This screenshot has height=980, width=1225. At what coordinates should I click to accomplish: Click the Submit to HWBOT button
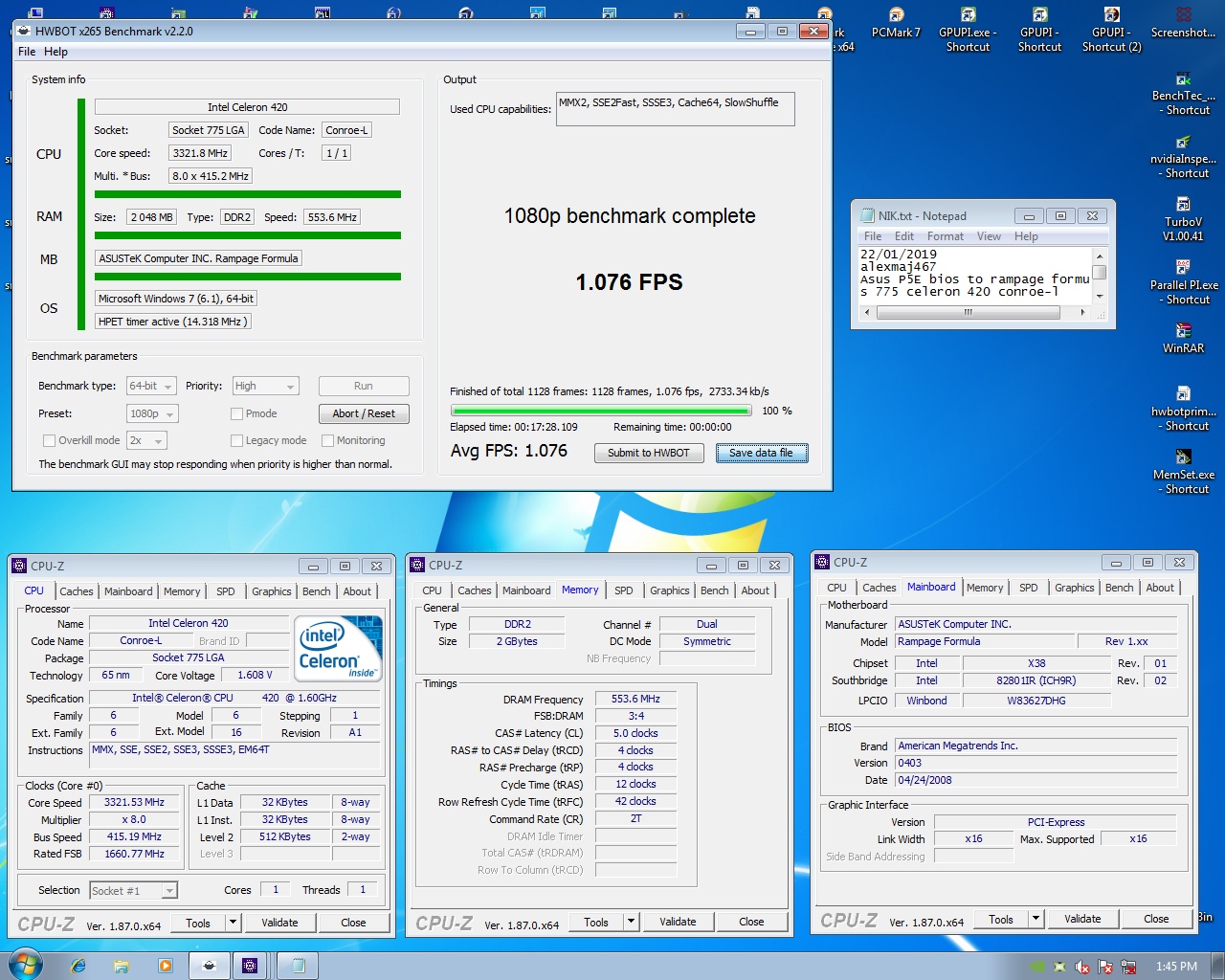(x=649, y=453)
